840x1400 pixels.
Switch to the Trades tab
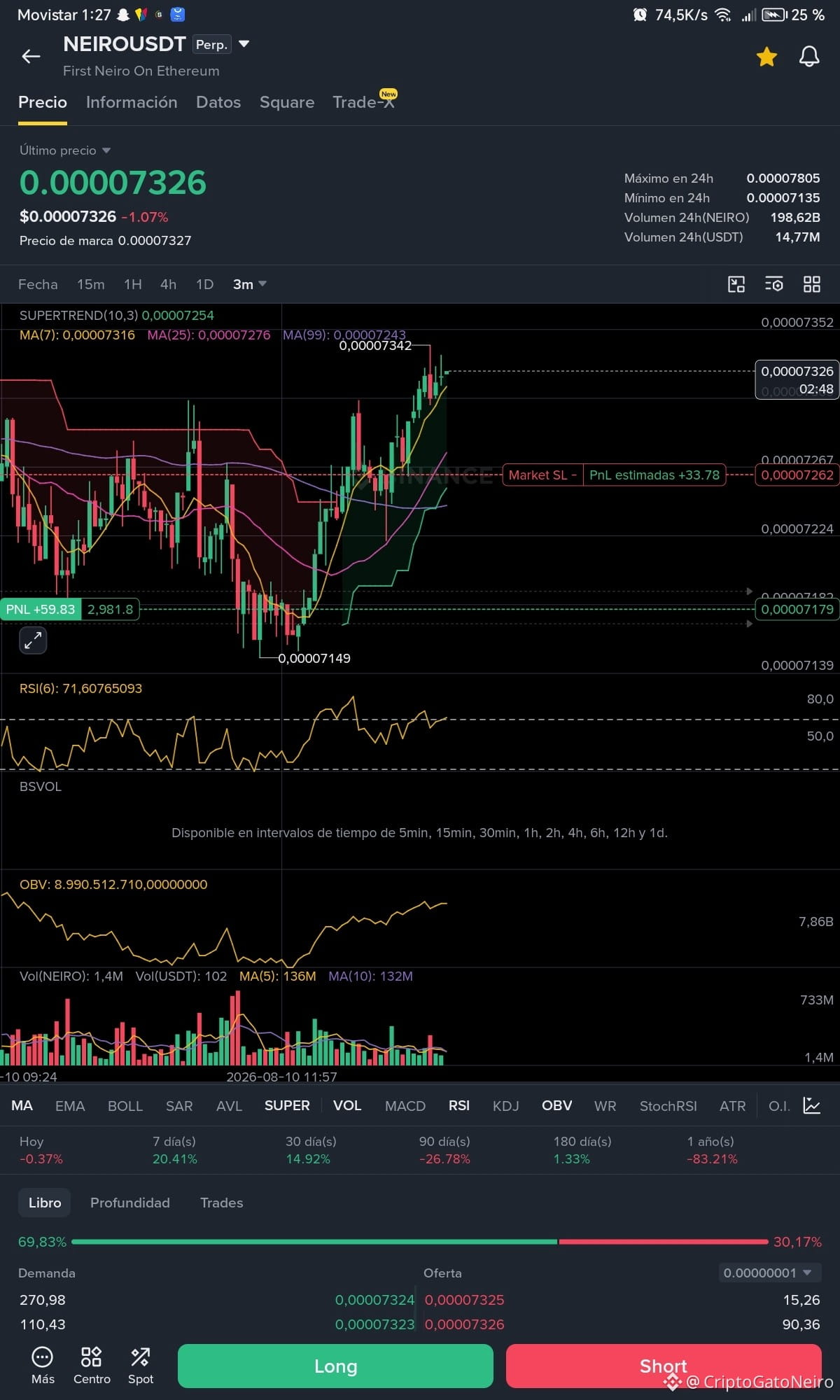222,1203
